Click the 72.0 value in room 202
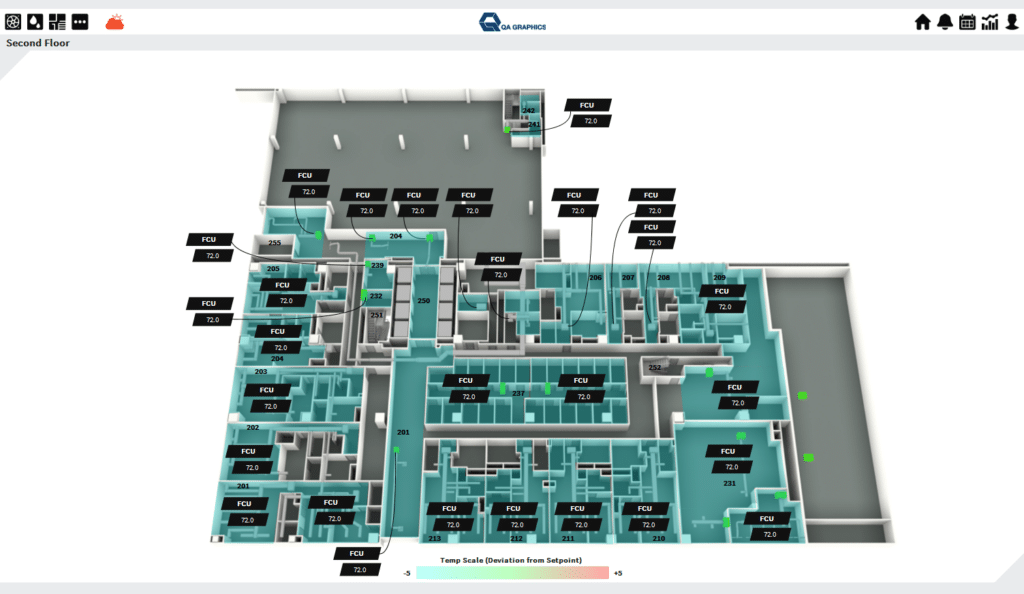Image resolution: width=1024 pixels, height=594 pixels. [252, 468]
